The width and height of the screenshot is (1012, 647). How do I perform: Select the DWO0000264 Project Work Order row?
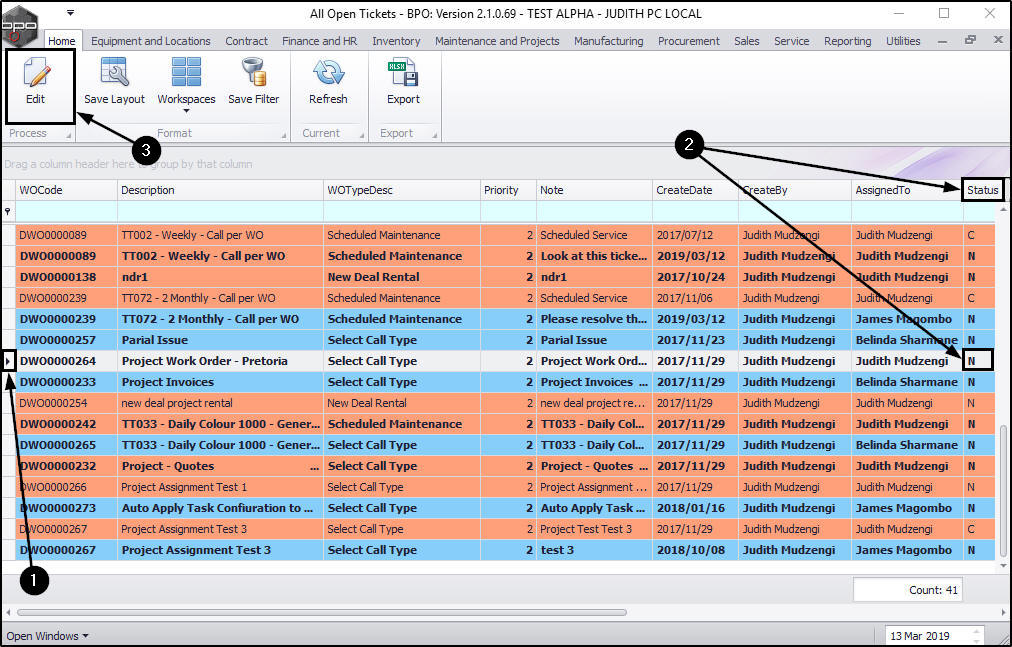coord(498,361)
